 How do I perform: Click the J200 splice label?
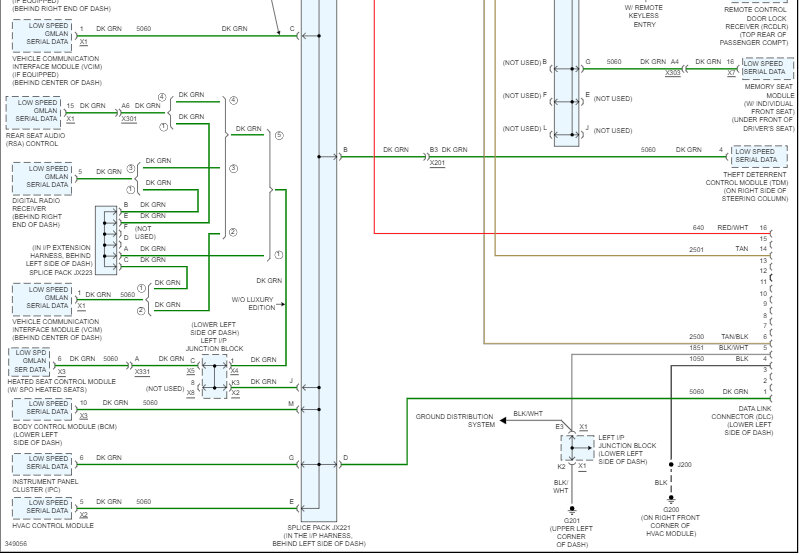point(684,465)
